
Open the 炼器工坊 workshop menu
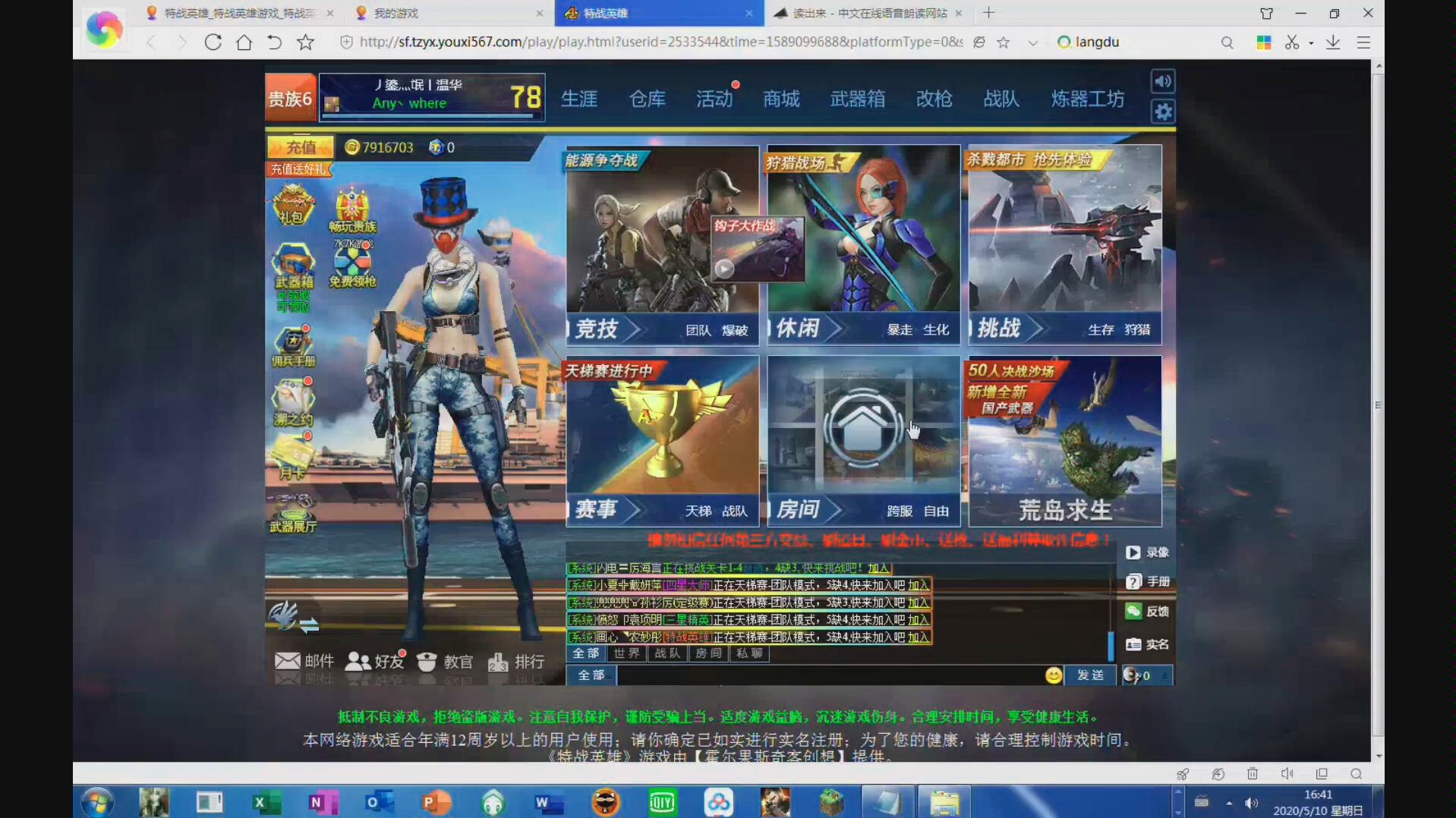(1087, 99)
